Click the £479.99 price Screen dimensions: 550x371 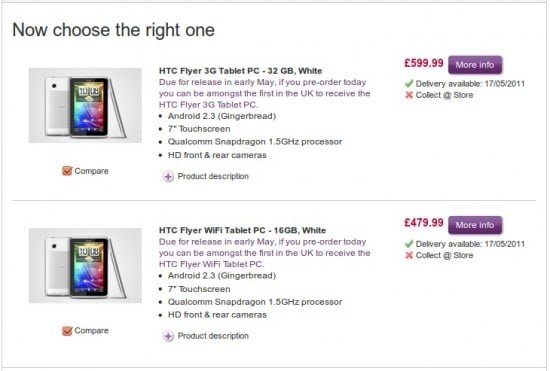click(424, 223)
